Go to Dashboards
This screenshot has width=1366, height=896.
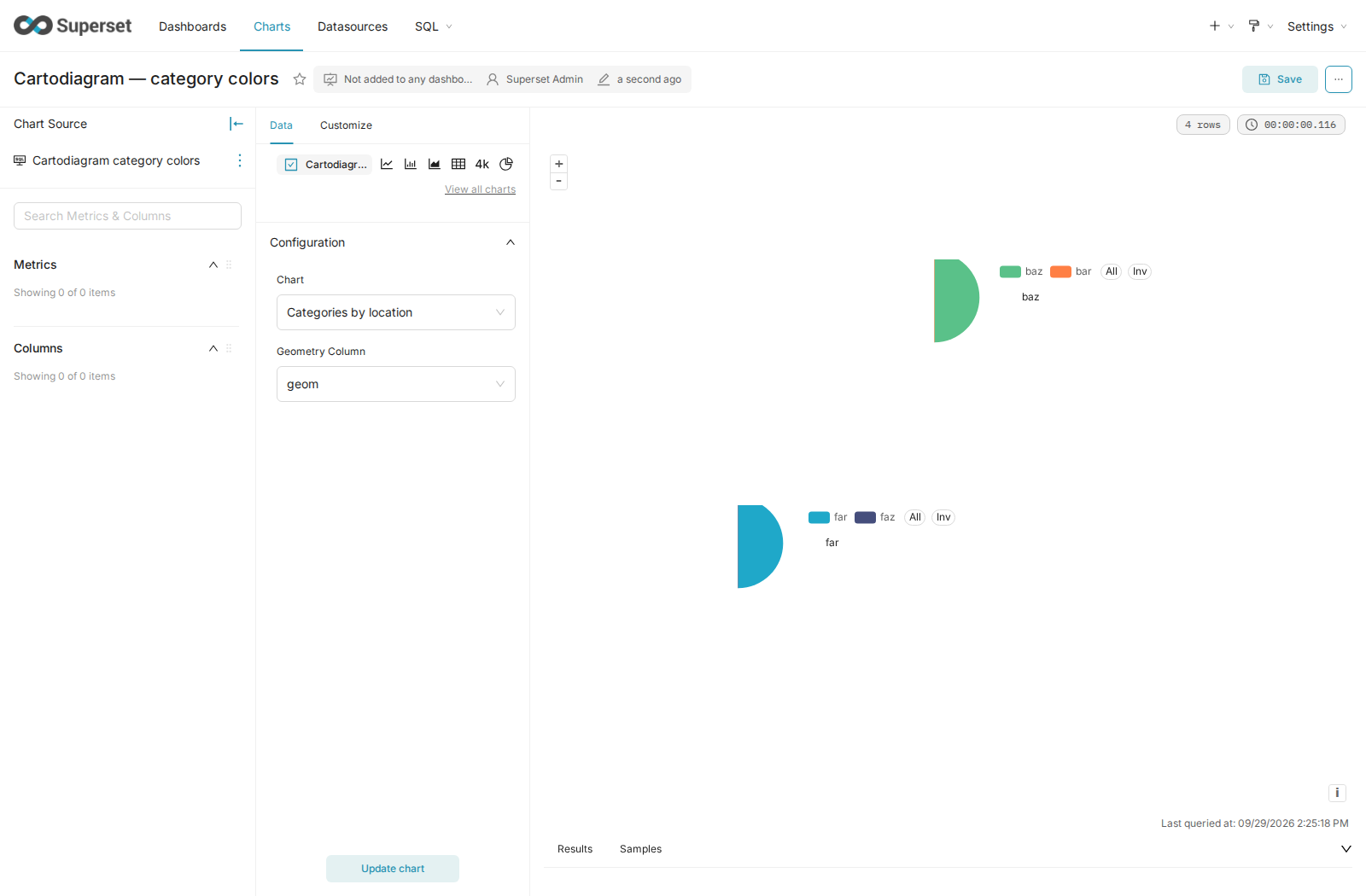(x=193, y=26)
